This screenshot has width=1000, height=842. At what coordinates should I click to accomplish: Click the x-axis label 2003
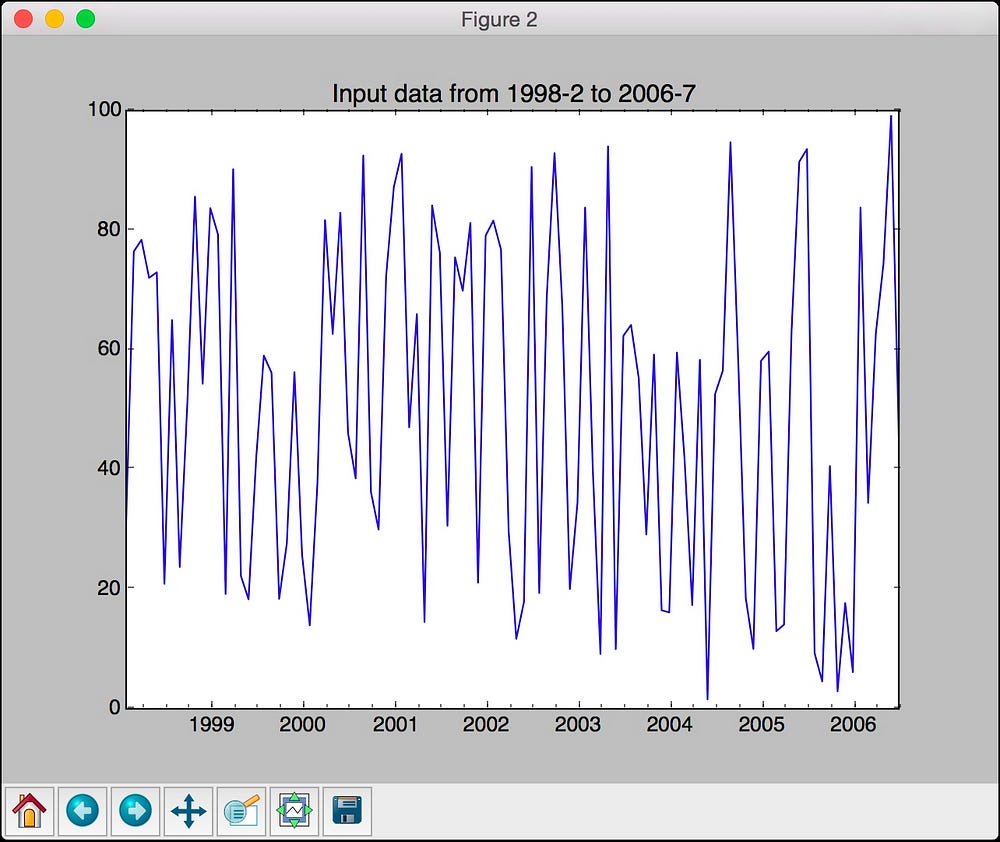point(578,725)
